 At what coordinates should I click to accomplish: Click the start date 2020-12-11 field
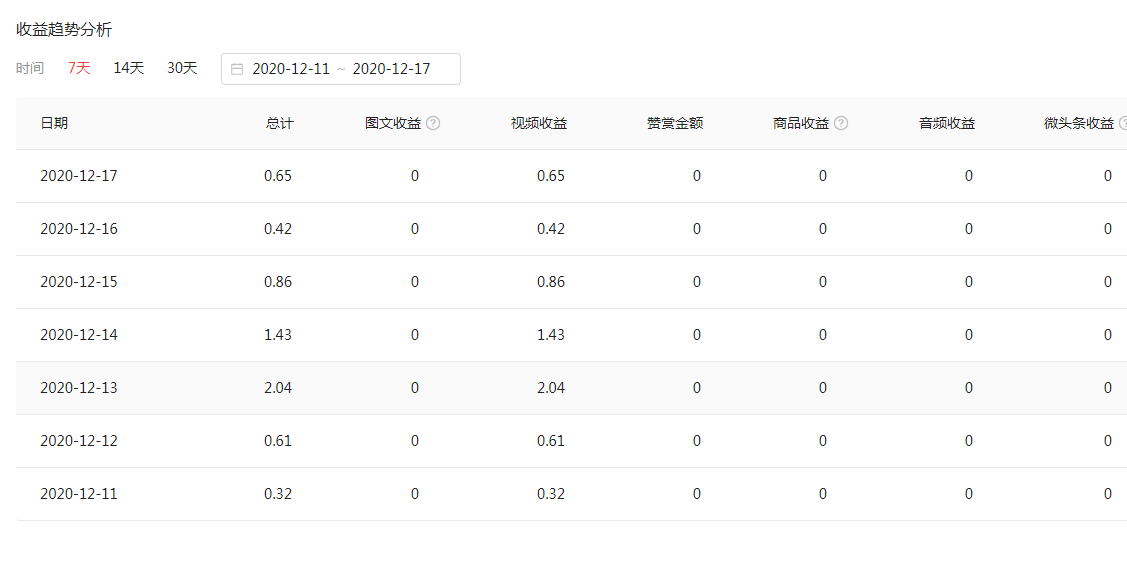pos(290,69)
